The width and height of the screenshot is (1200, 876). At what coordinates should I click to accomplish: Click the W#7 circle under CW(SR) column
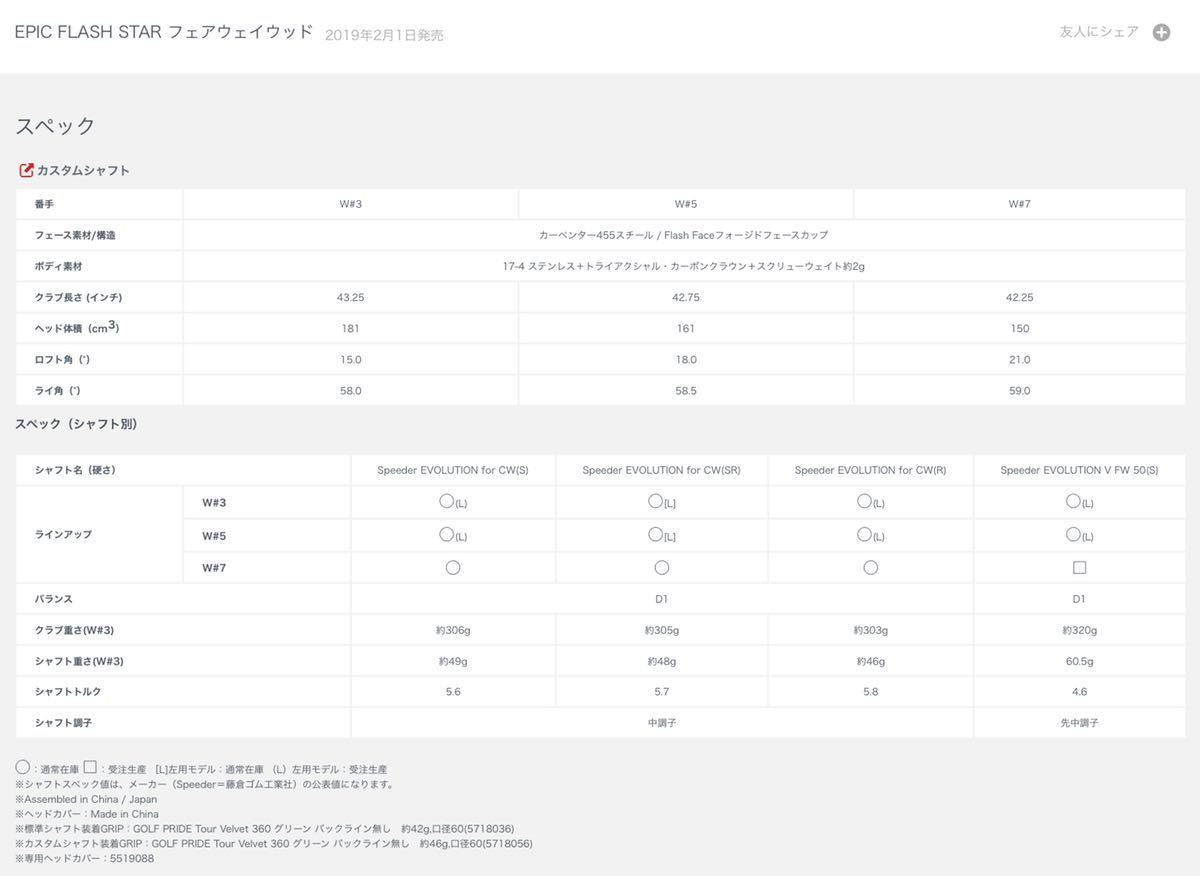tap(661, 567)
